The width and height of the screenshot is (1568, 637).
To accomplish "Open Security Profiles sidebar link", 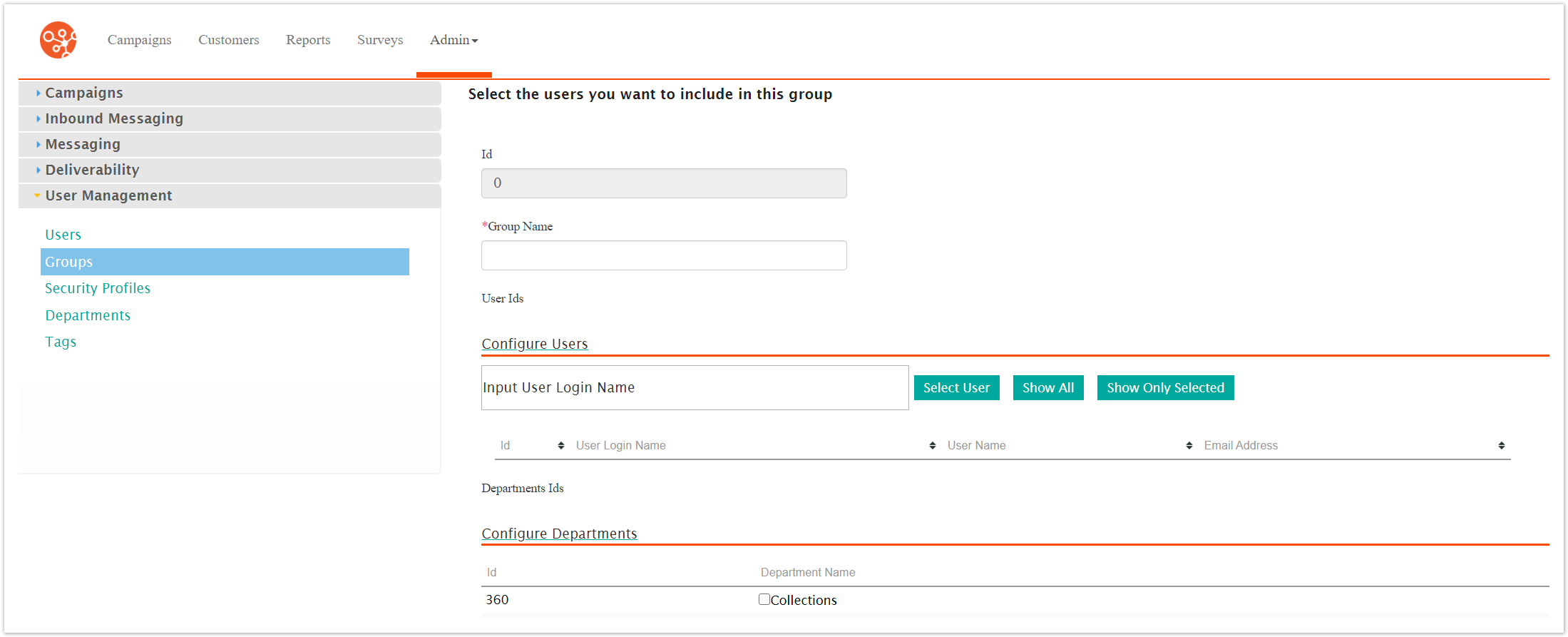I will (x=98, y=289).
